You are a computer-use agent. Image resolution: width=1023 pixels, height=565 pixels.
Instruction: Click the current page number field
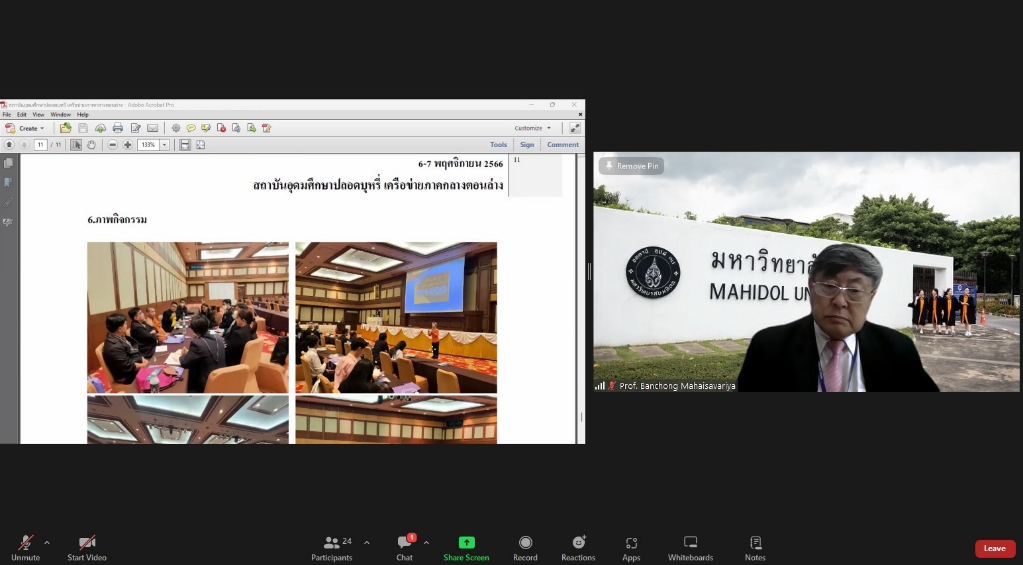pyautogui.click(x=40, y=145)
